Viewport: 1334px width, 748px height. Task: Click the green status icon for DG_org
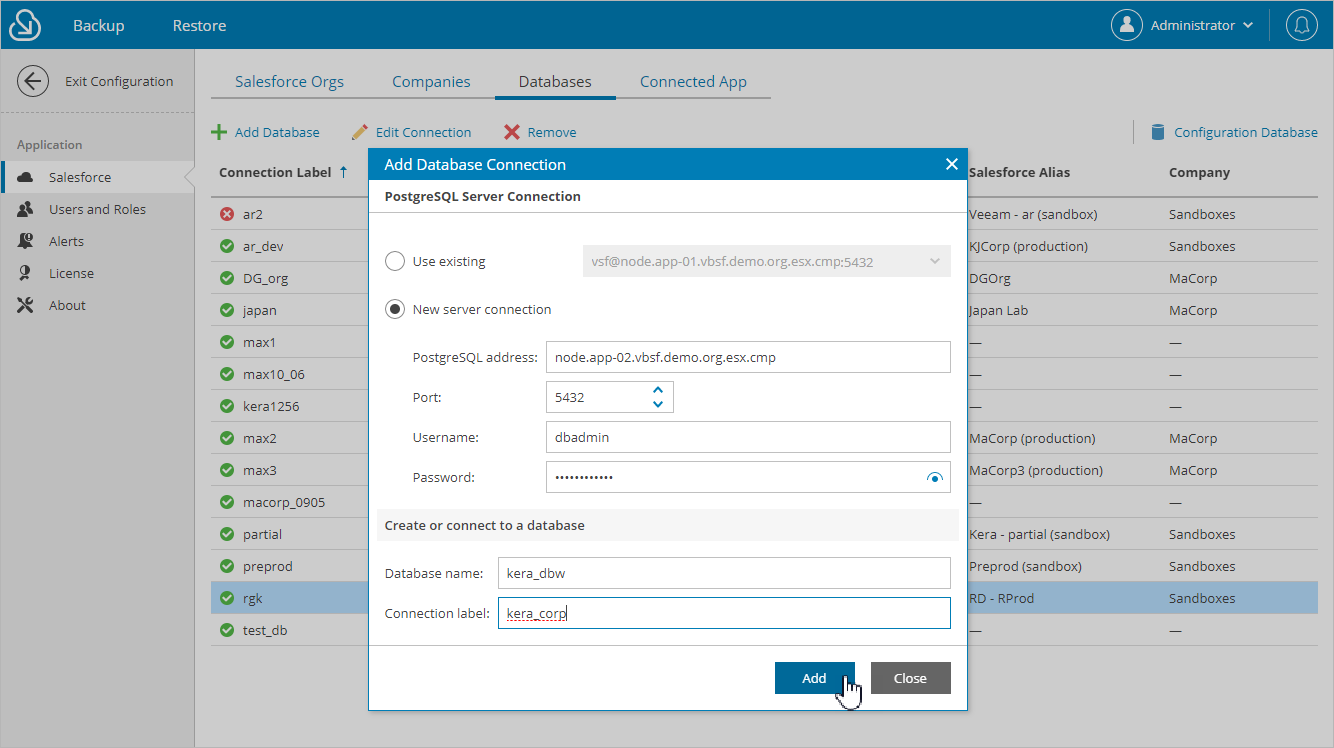coord(227,278)
